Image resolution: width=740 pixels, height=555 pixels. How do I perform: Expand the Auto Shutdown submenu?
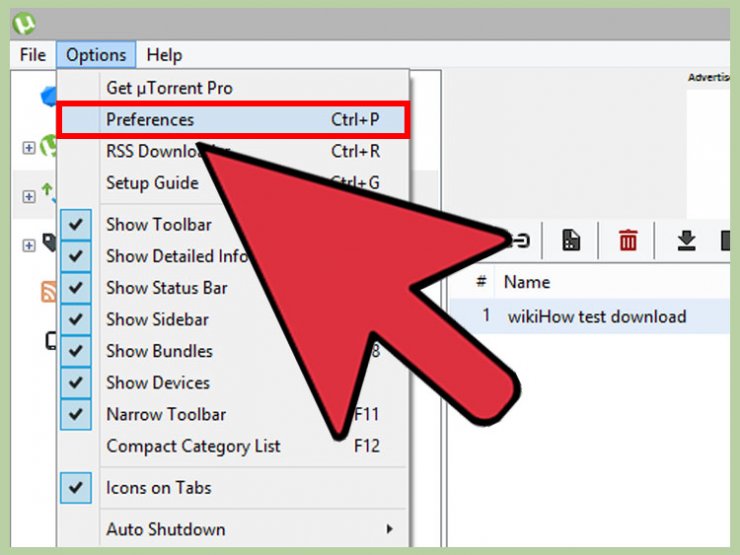[x=233, y=529]
